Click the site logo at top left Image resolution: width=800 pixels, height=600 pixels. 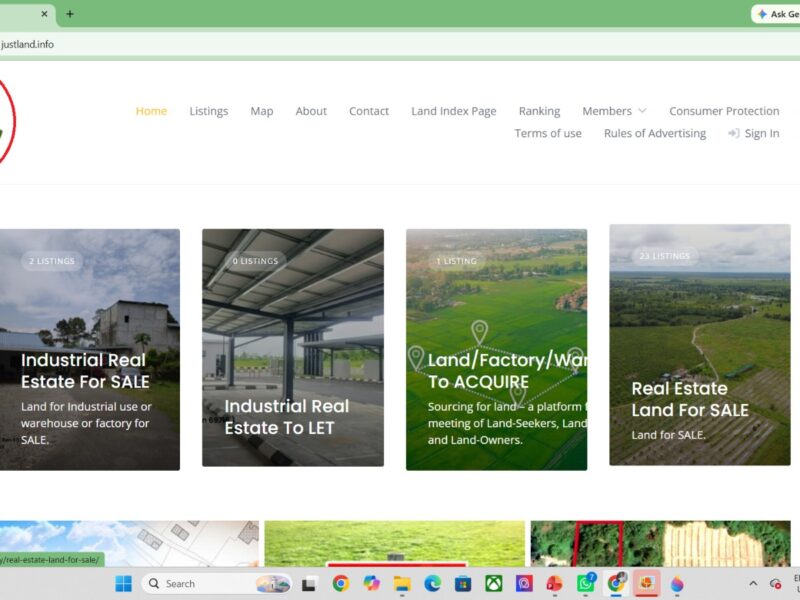[6, 121]
